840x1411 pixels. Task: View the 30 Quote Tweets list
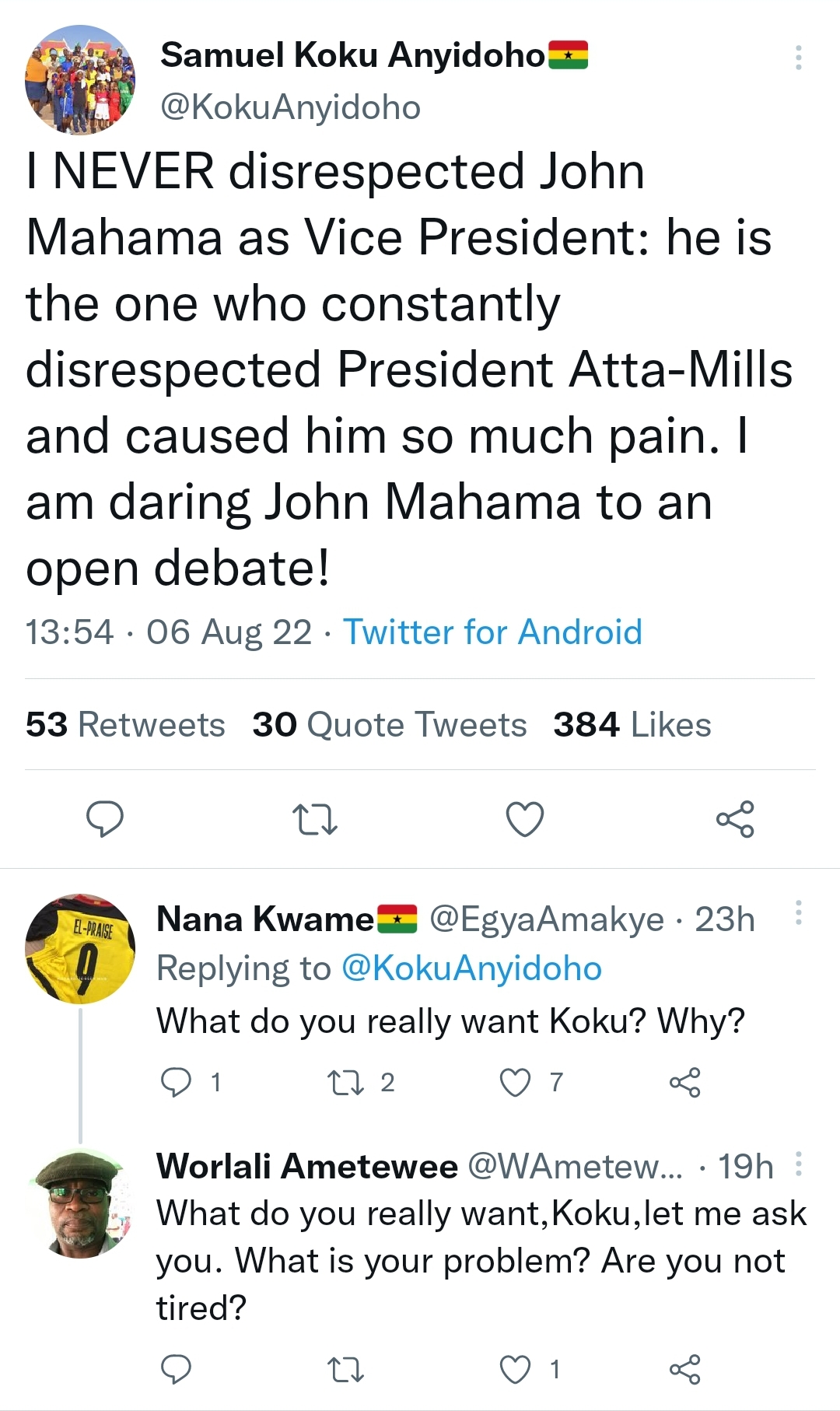pyautogui.click(x=389, y=725)
